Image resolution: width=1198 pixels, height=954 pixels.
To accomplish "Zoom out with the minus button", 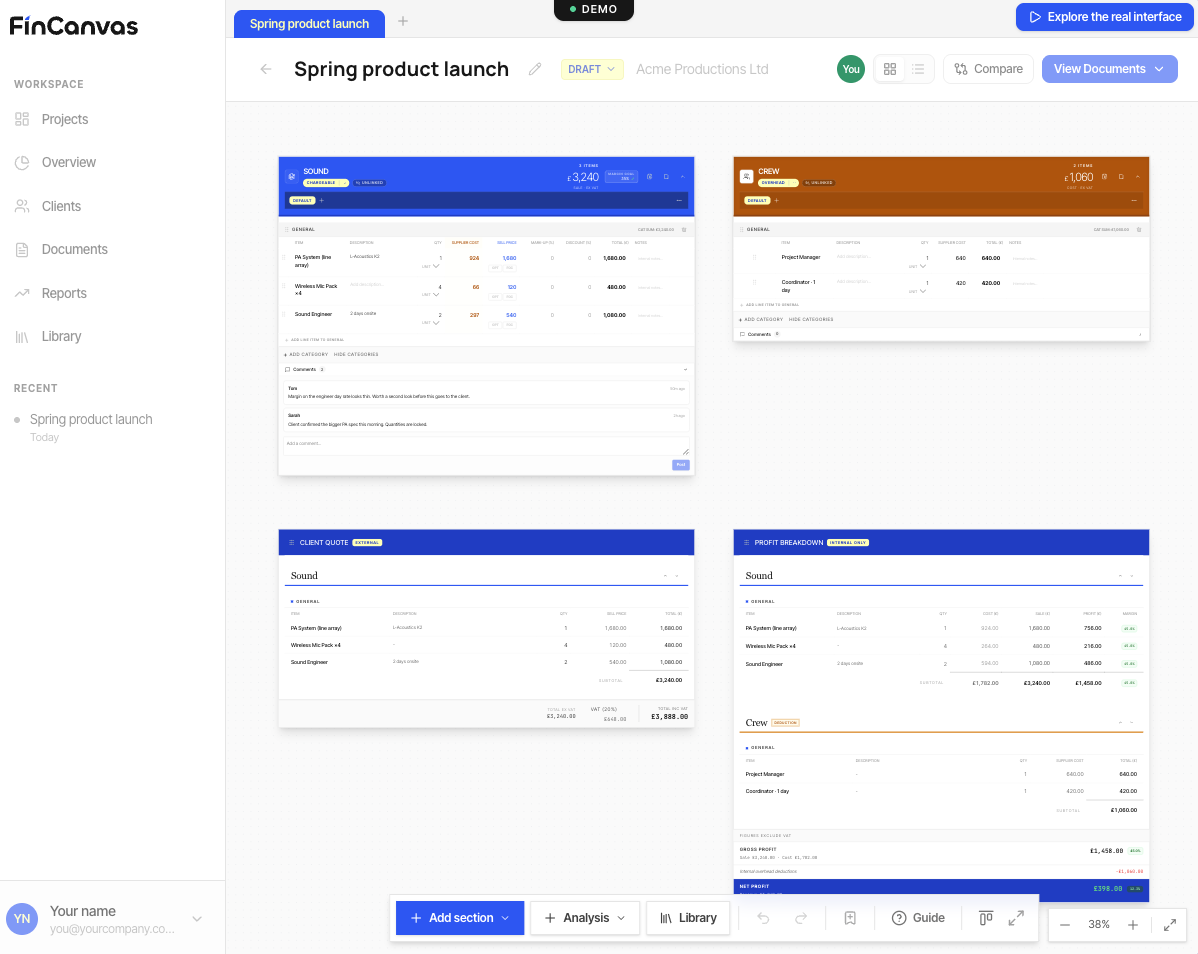I will [1065, 925].
